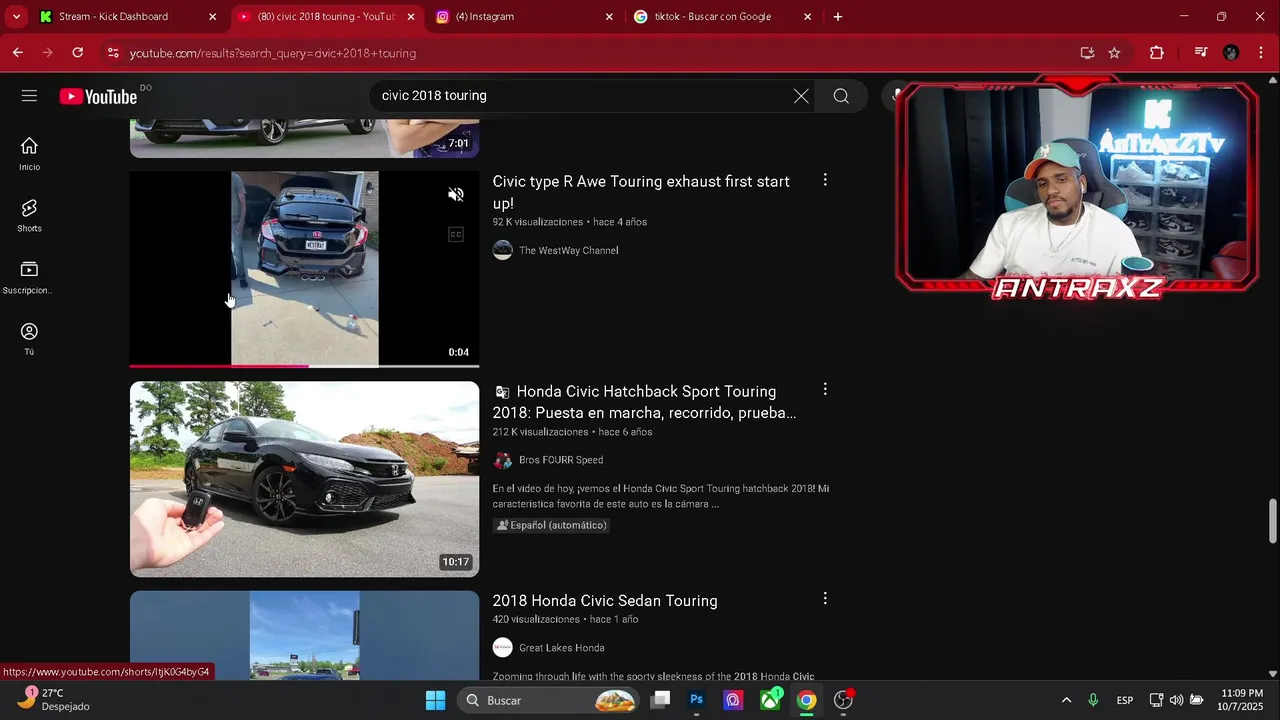Open Task View on the taskbar
The height and width of the screenshot is (720, 1280).
660,700
